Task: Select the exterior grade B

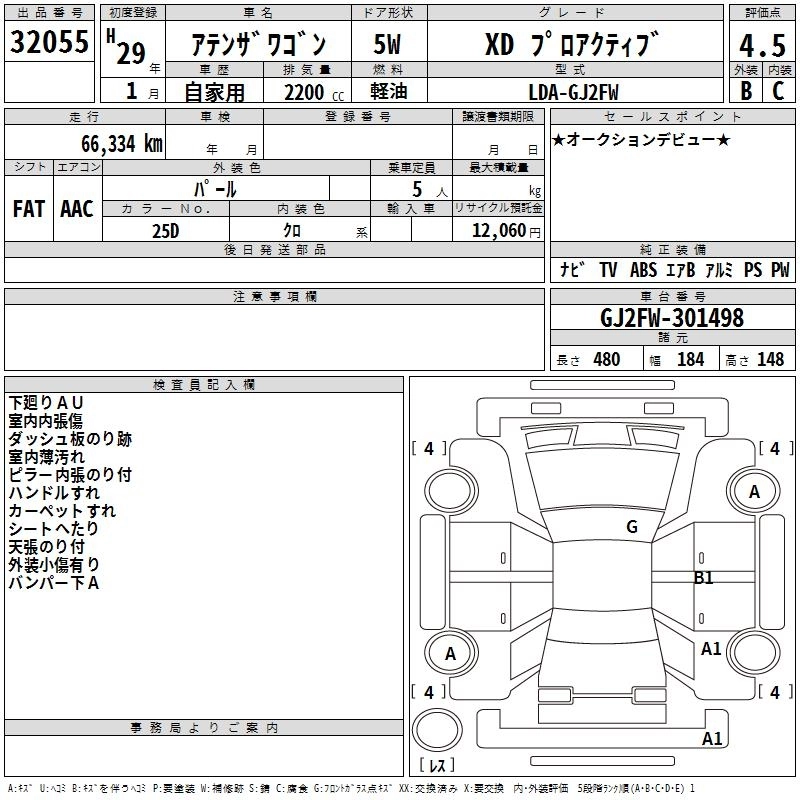Action: point(746,91)
